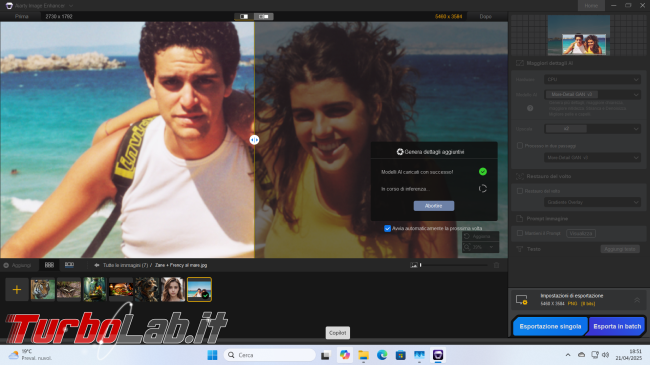Enable Processo in due passaggi checkbox
Screen dimensions: 650x365
[520, 146]
